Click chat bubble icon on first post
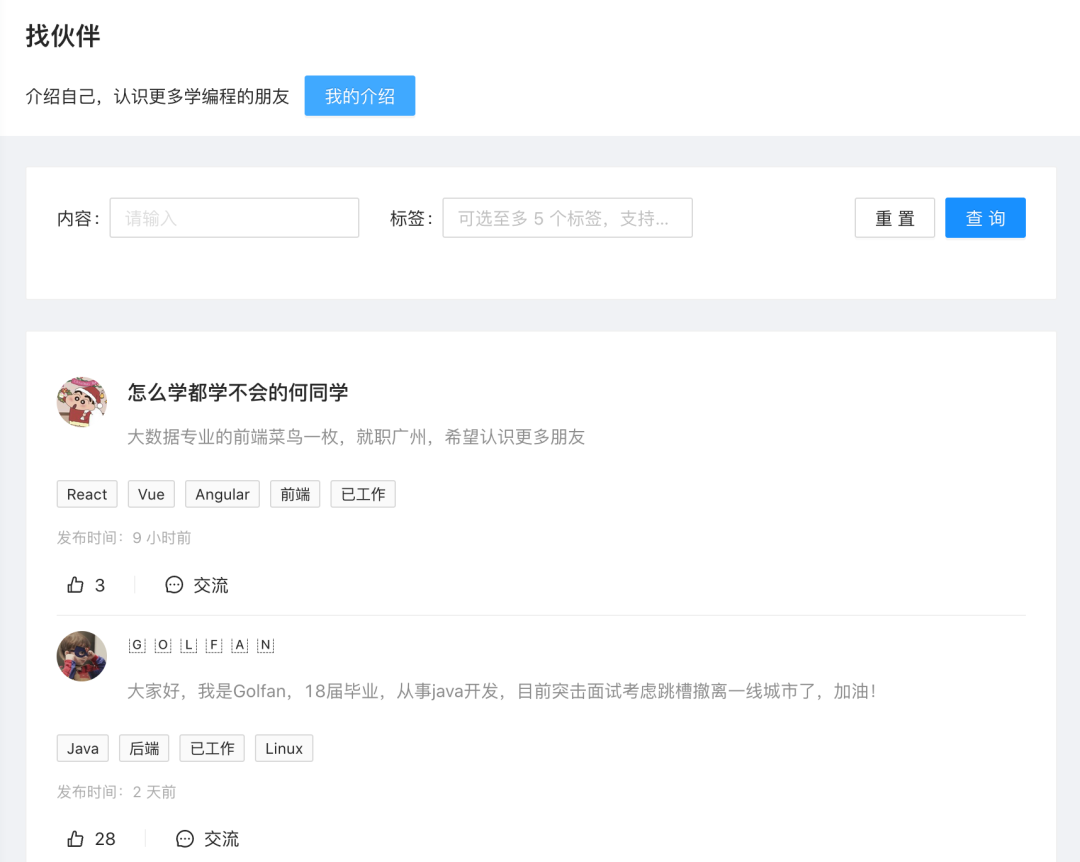 point(174,585)
